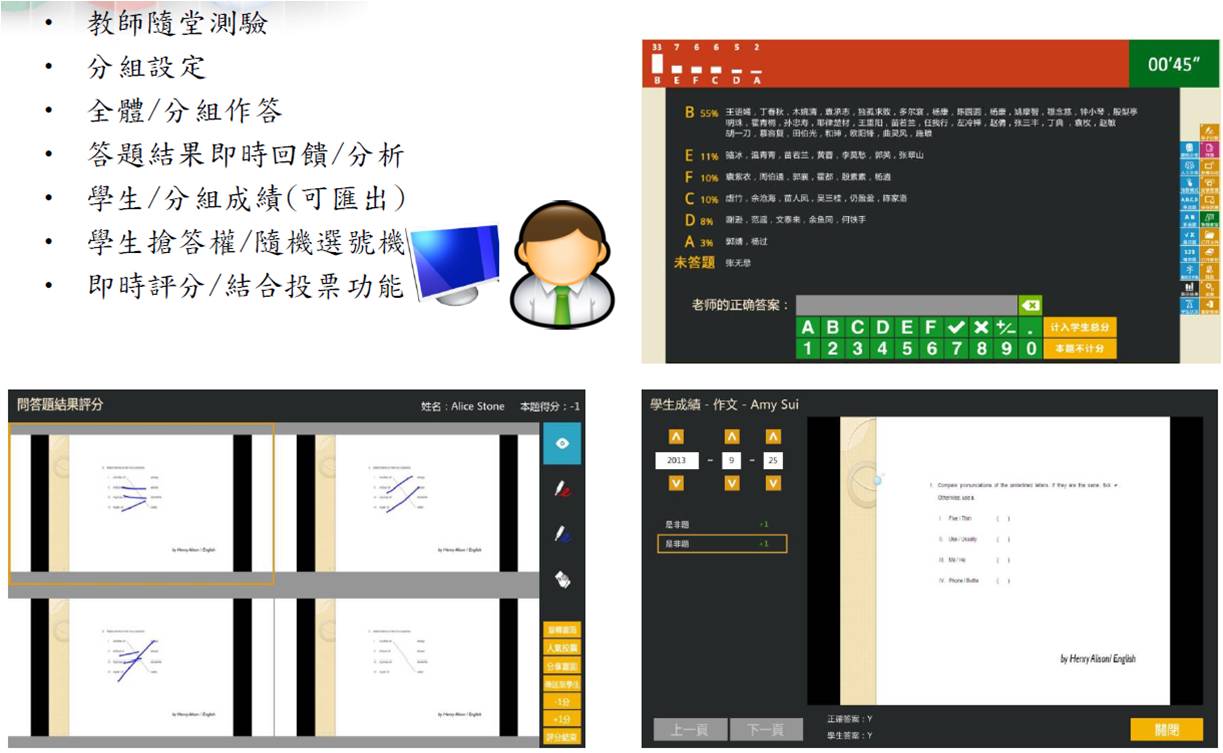Increase the year 2013 with up arrow

pos(677,437)
